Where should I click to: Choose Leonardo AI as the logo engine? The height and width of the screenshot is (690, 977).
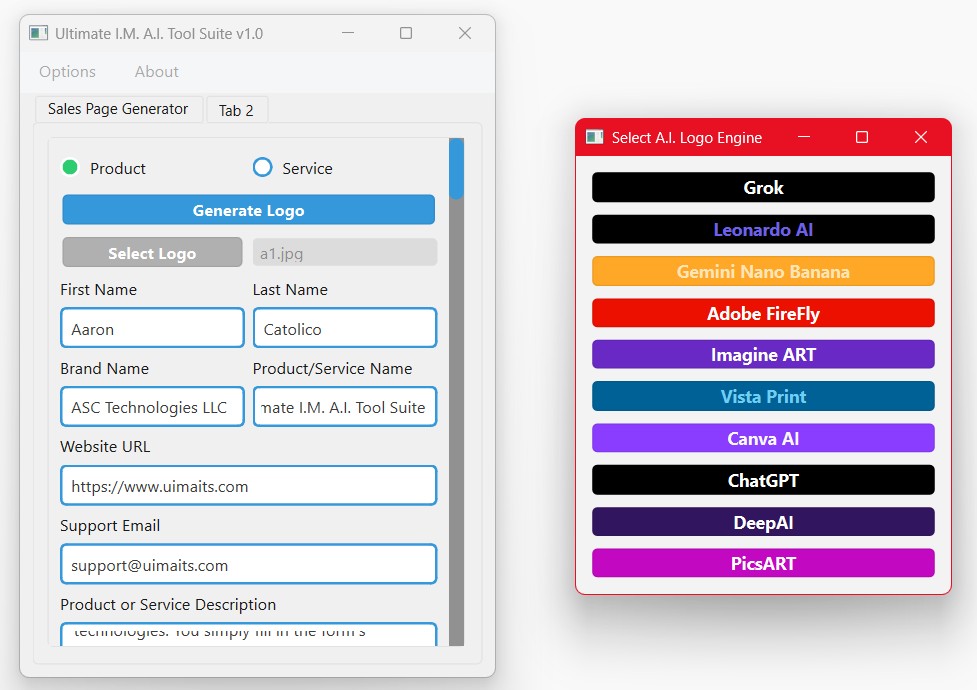[x=762, y=229]
